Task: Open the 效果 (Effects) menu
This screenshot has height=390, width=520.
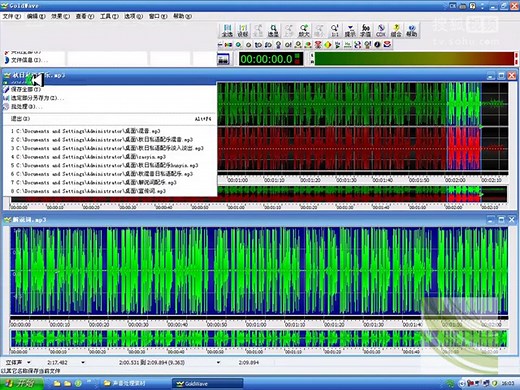Action: [60, 16]
